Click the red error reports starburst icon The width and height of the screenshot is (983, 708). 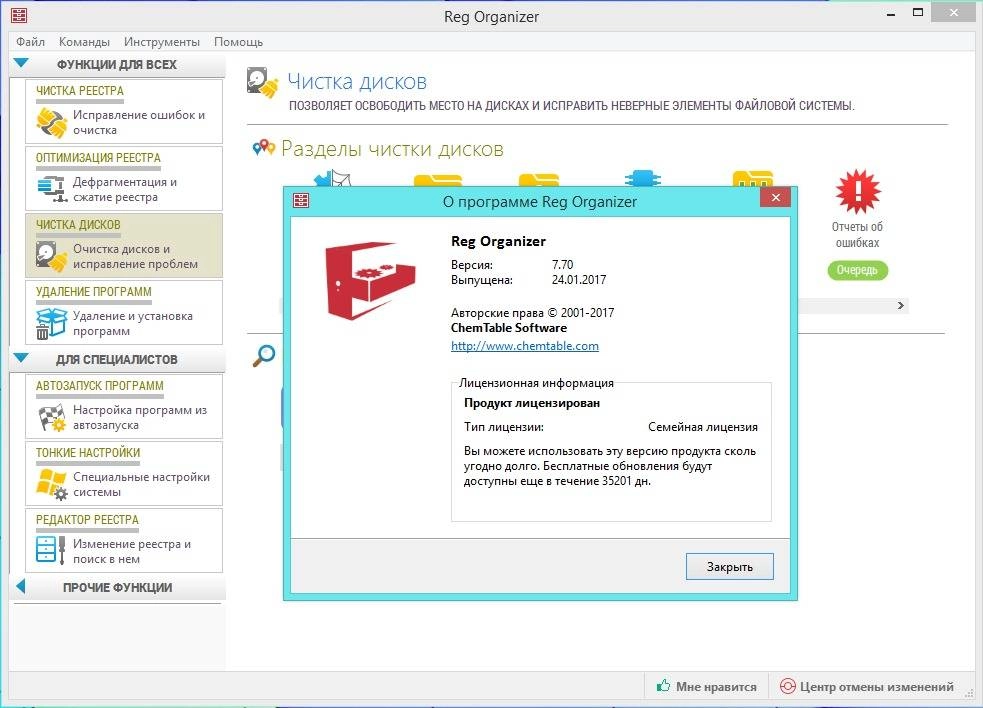coord(858,191)
